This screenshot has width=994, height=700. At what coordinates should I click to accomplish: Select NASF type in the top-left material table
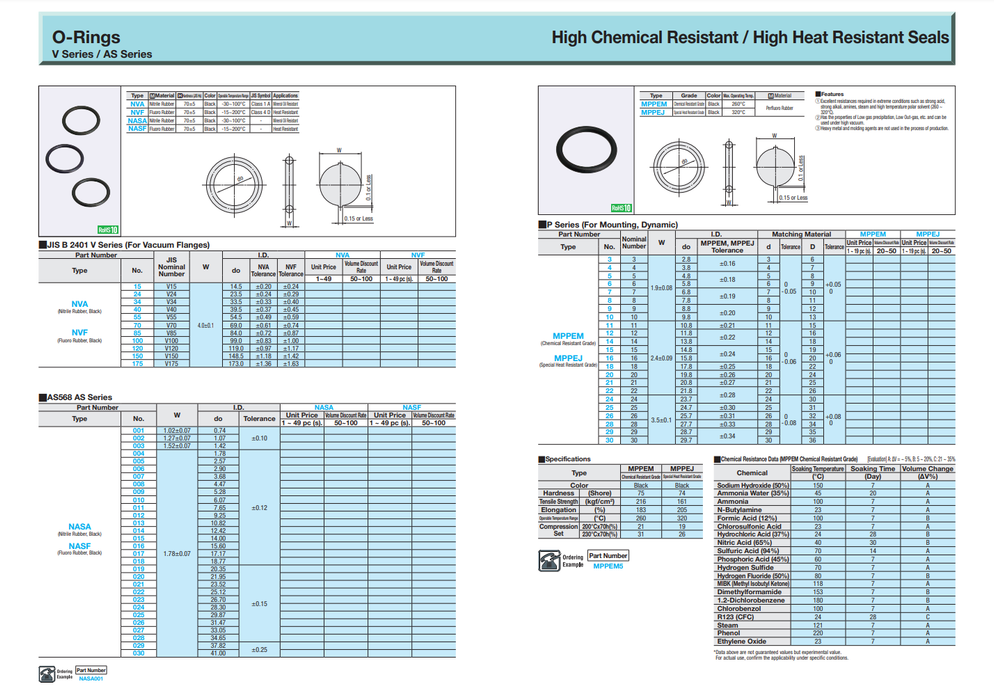tap(137, 128)
